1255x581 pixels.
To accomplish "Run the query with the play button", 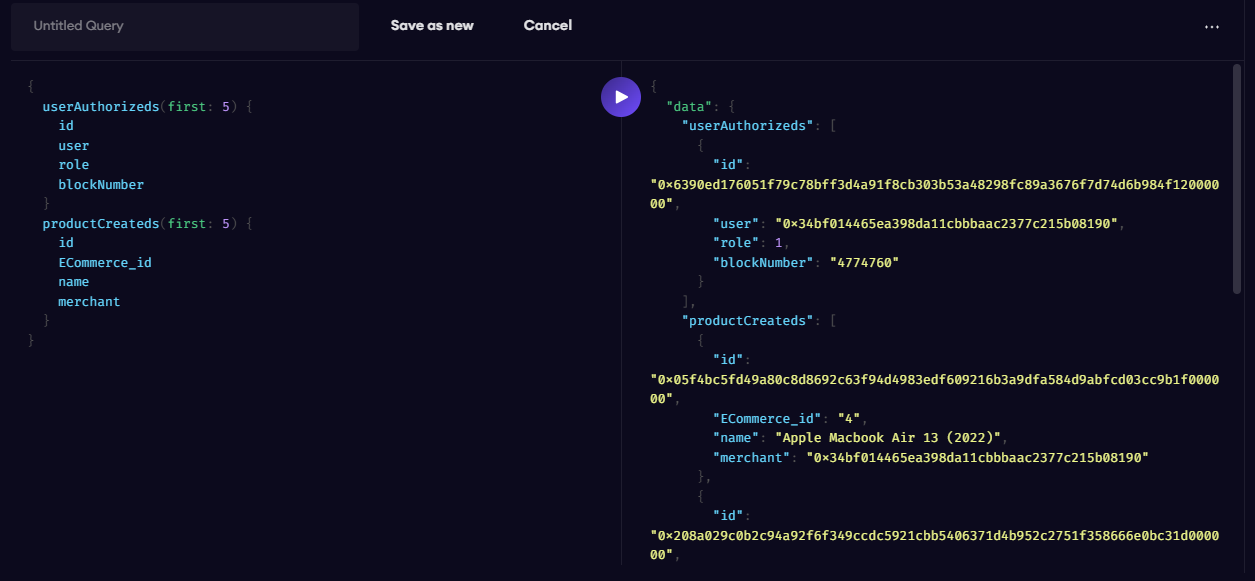I will 621,97.
